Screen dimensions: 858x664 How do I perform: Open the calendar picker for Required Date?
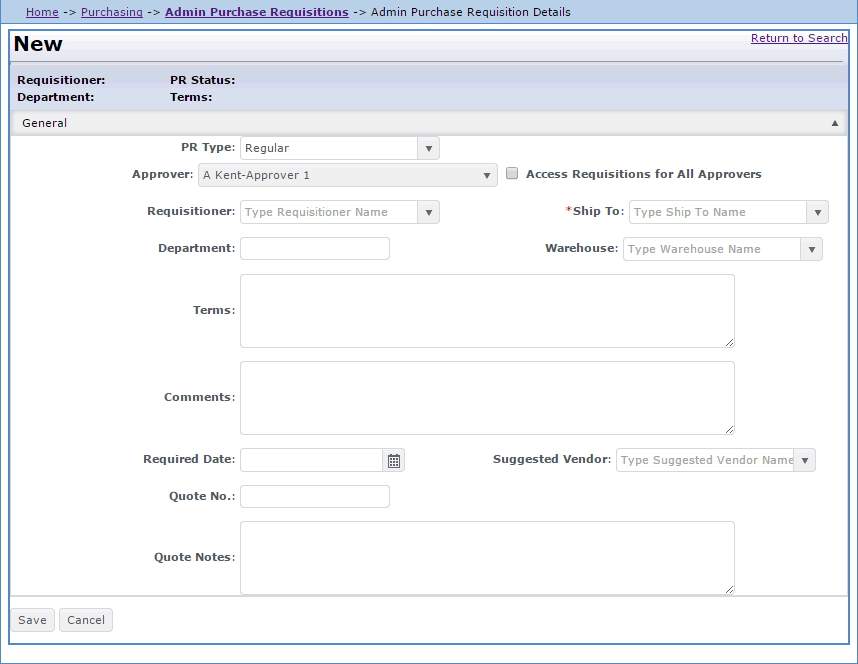pyautogui.click(x=393, y=460)
